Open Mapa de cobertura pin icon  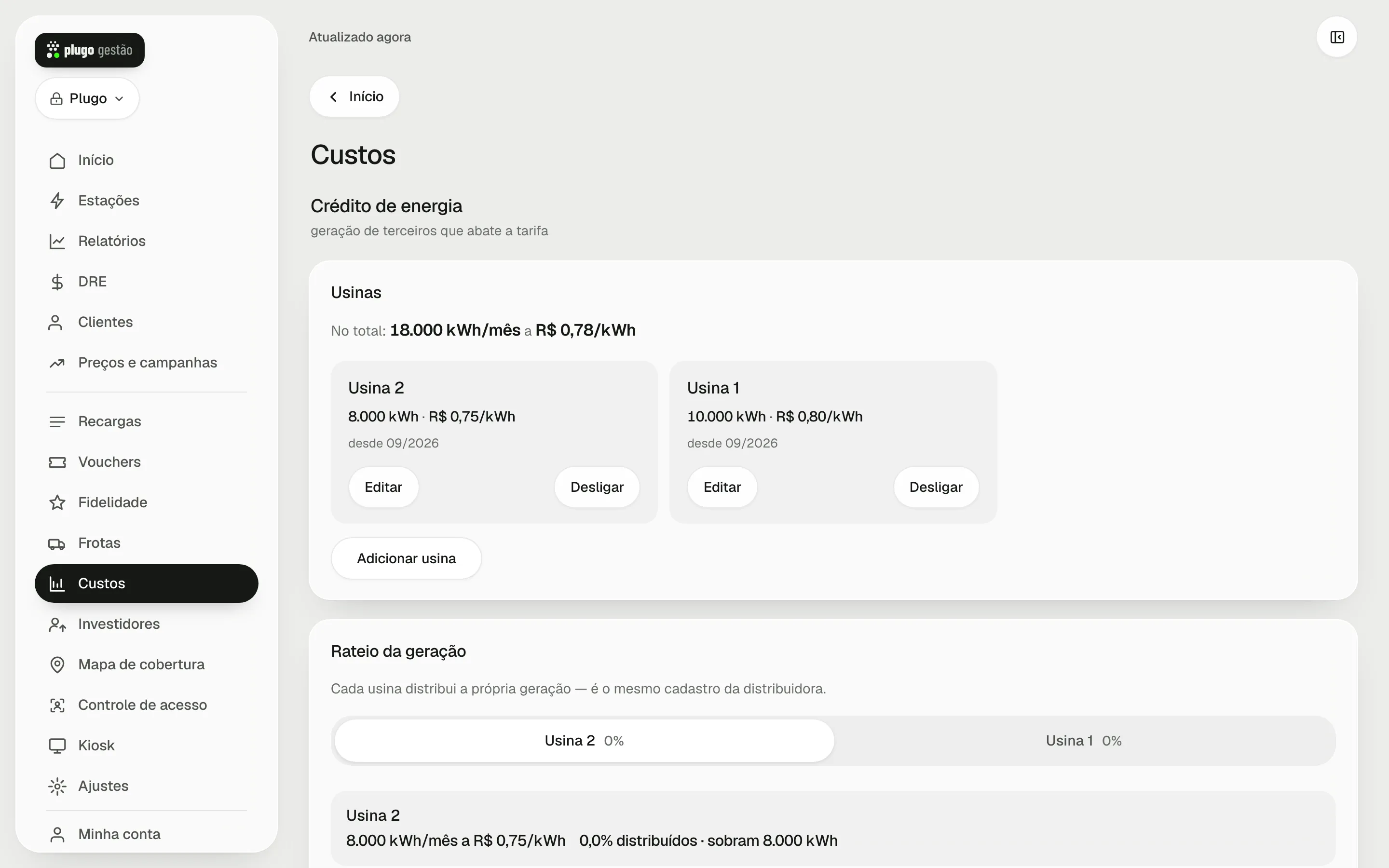[x=57, y=665]
